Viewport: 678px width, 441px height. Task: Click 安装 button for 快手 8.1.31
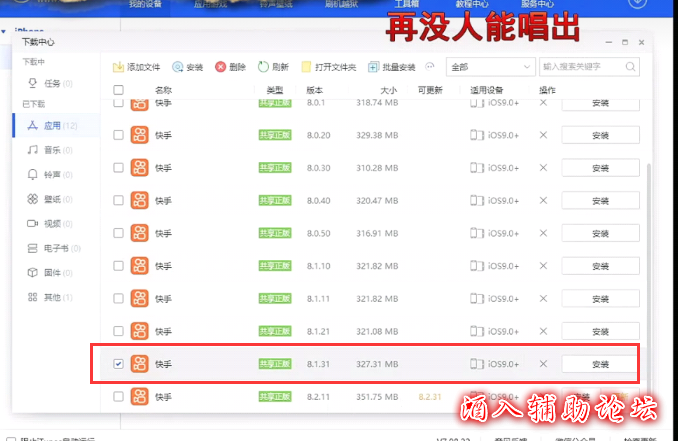pyautogui.click(x=600, y=364)
